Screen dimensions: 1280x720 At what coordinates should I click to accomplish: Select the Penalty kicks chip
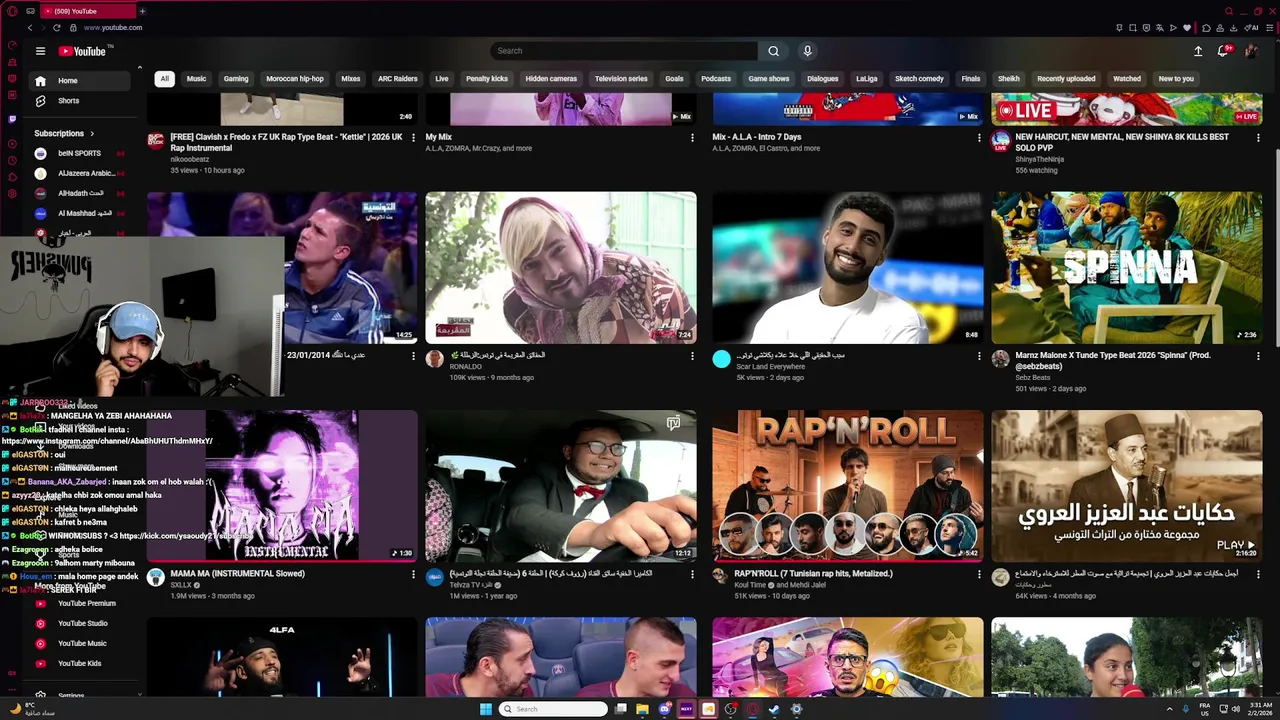tap(487, 79)
